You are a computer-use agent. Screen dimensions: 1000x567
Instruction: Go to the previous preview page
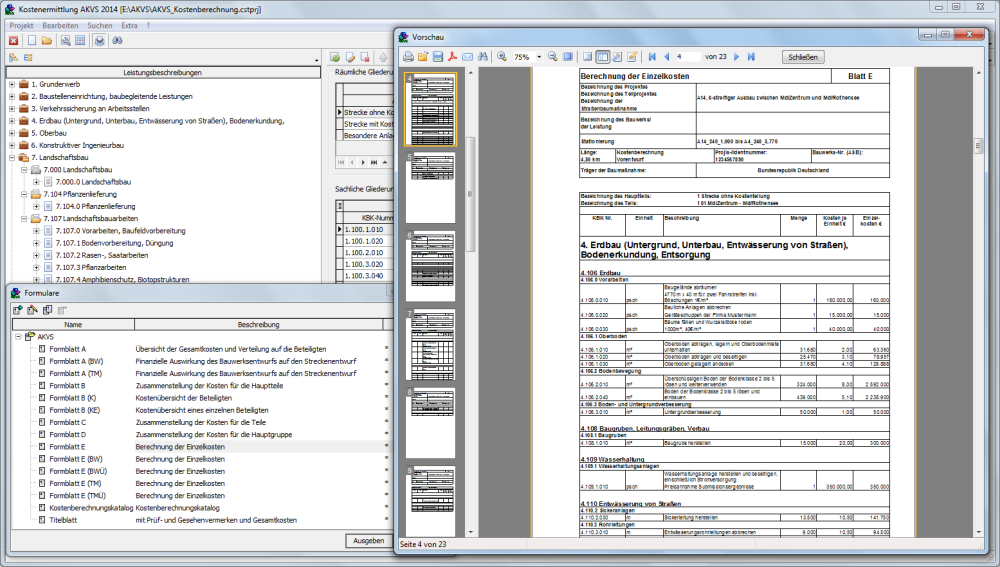(x=666, y=57)
